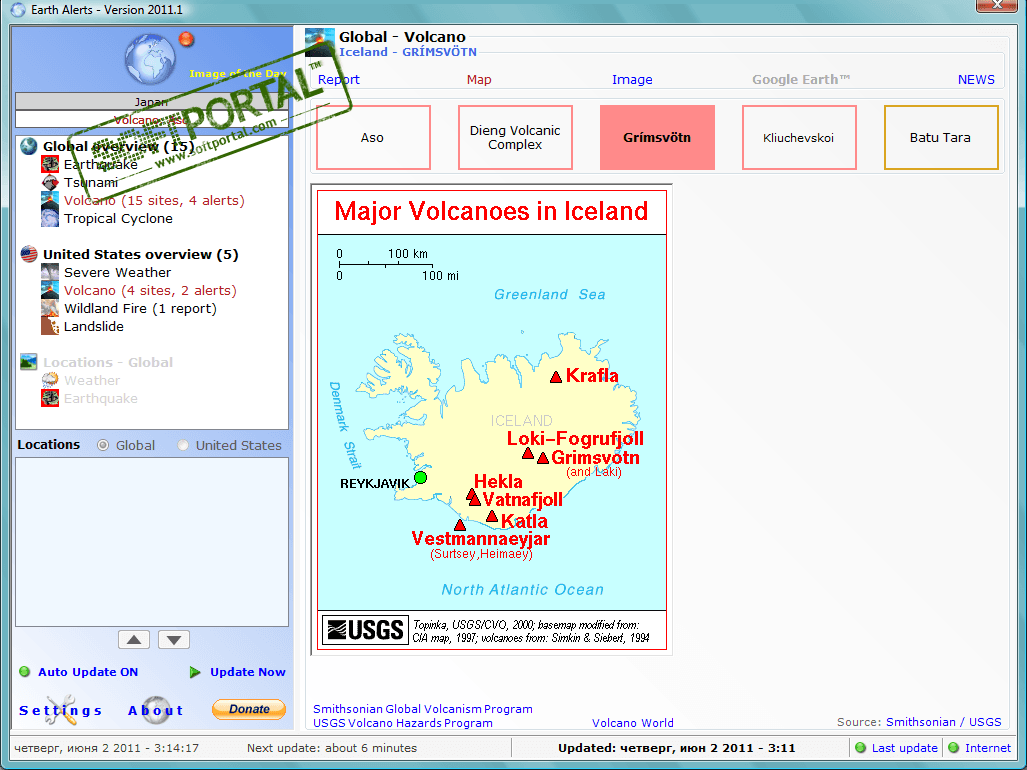Image resolution: width=1027 pixels, height=770 pixels.
Task: Click the United States flag icon
Action: (29, 254)
